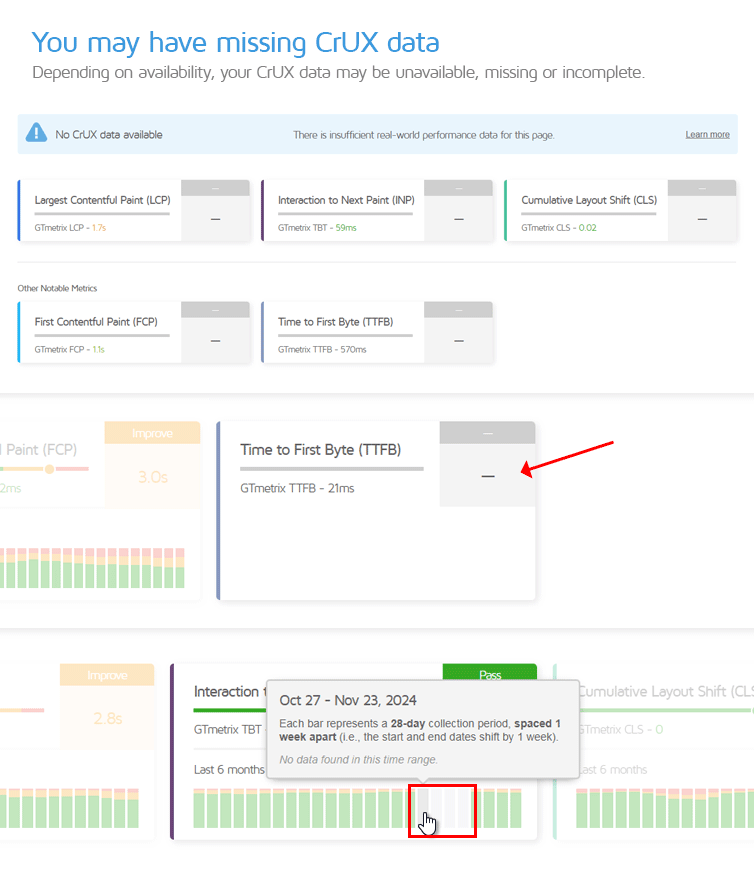
Task: Click the GTmetrix TBT - 59ms text
Action: tap(317, 228)
